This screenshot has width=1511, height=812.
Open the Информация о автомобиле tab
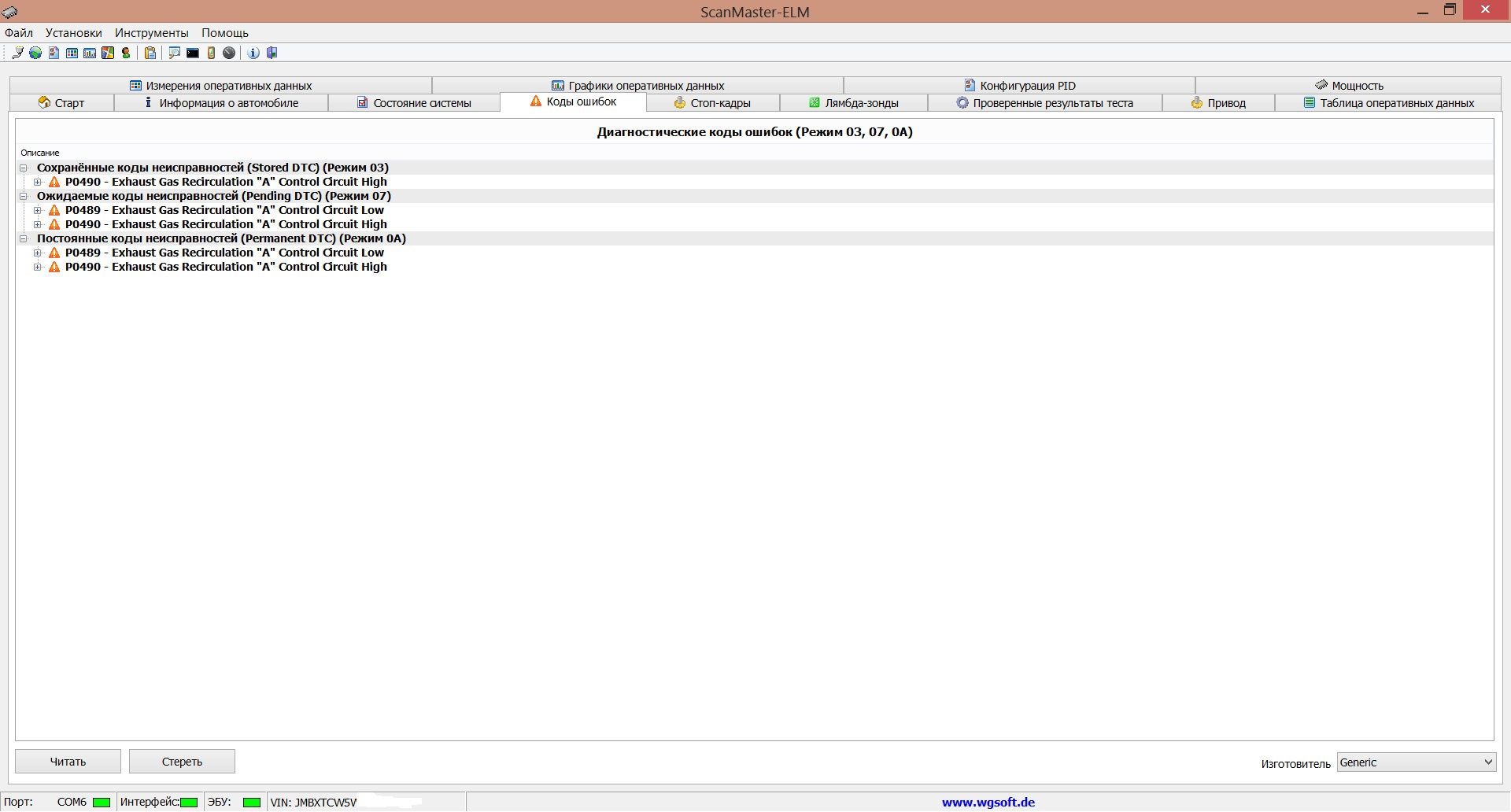tap(221, 103)
